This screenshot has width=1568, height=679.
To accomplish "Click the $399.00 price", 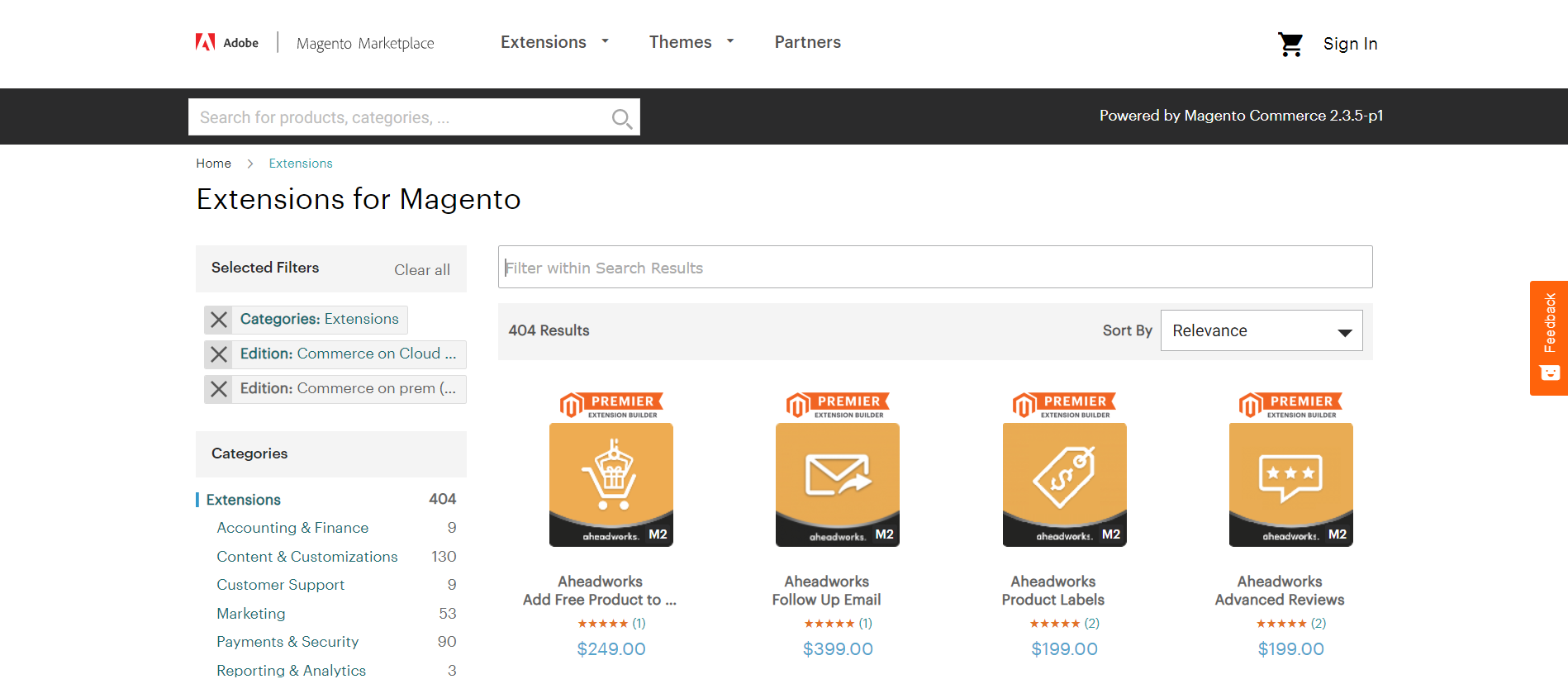I will (x=838, y=649).
